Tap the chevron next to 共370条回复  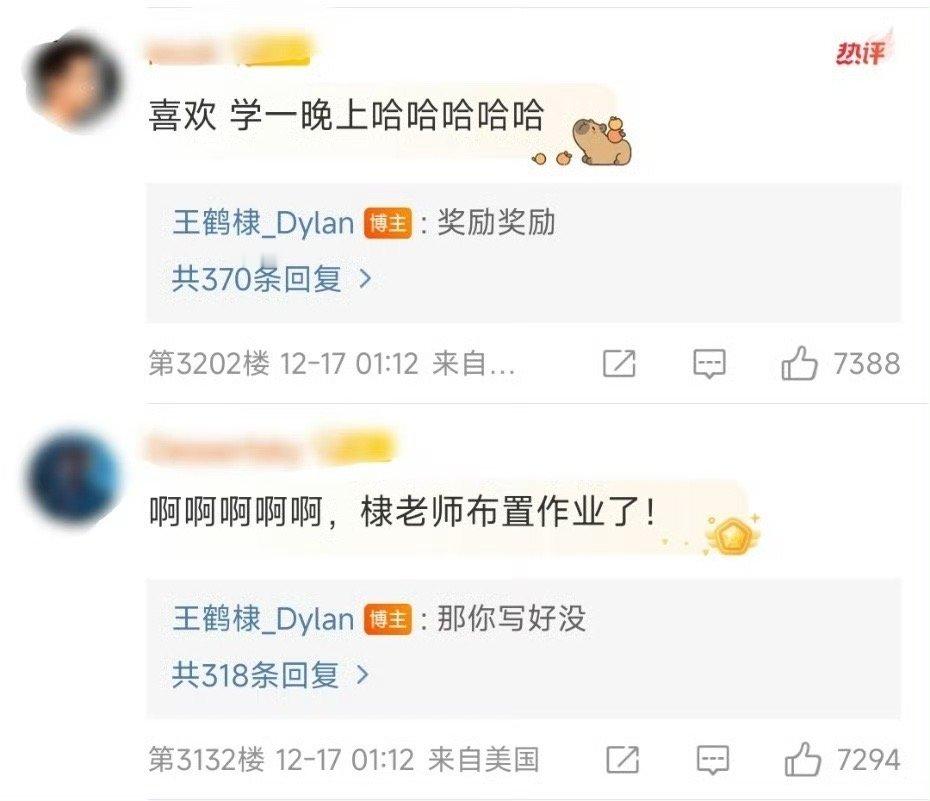tap(366, 279)
